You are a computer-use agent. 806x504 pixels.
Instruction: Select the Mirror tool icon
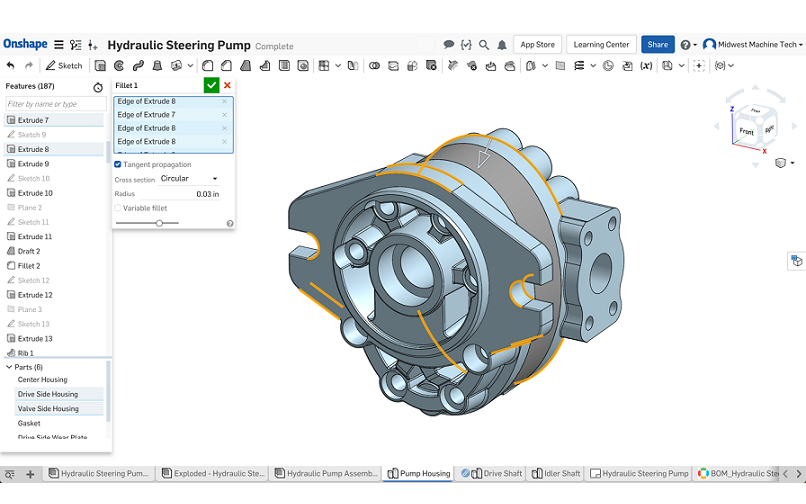coord(353,65)
